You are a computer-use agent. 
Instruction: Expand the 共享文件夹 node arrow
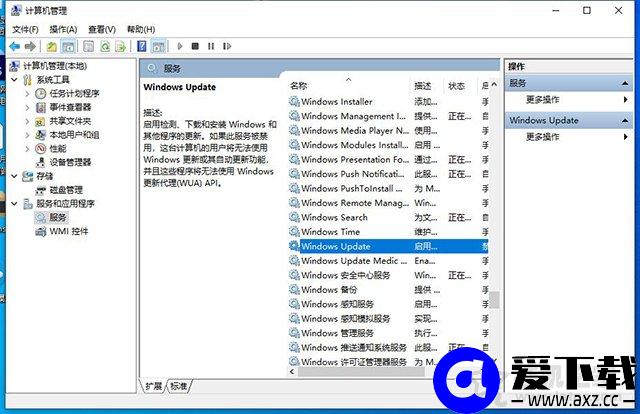(x=27, y=121)
